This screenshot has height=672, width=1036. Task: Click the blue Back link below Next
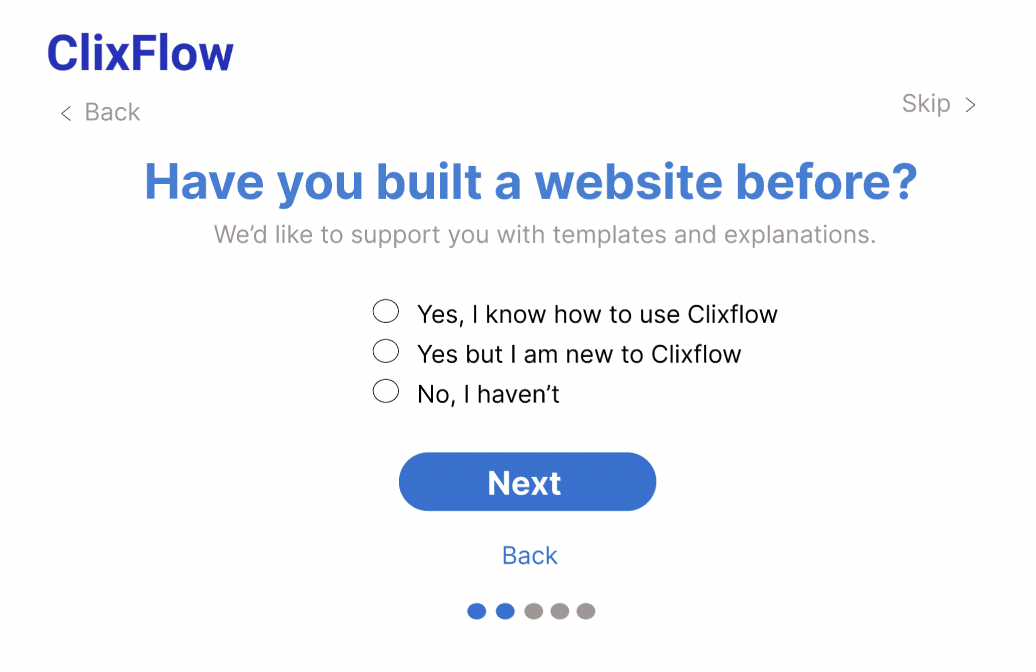pyautogui.click(x=529, y=556)
